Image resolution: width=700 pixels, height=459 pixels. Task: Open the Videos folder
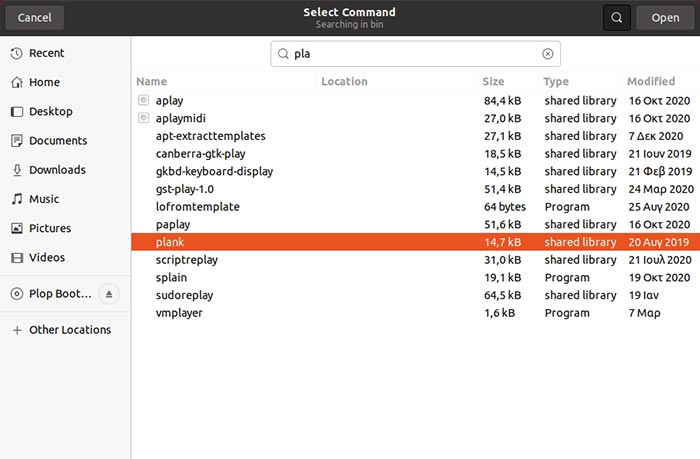[x=65, y=258]
